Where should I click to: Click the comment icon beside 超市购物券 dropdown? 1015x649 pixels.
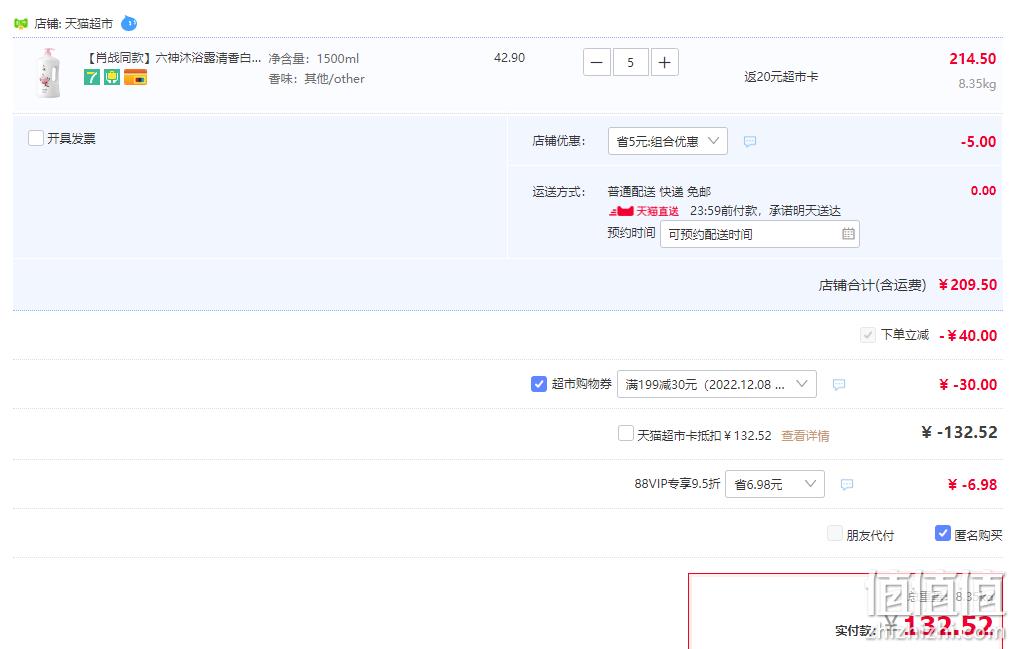(839, 384)
